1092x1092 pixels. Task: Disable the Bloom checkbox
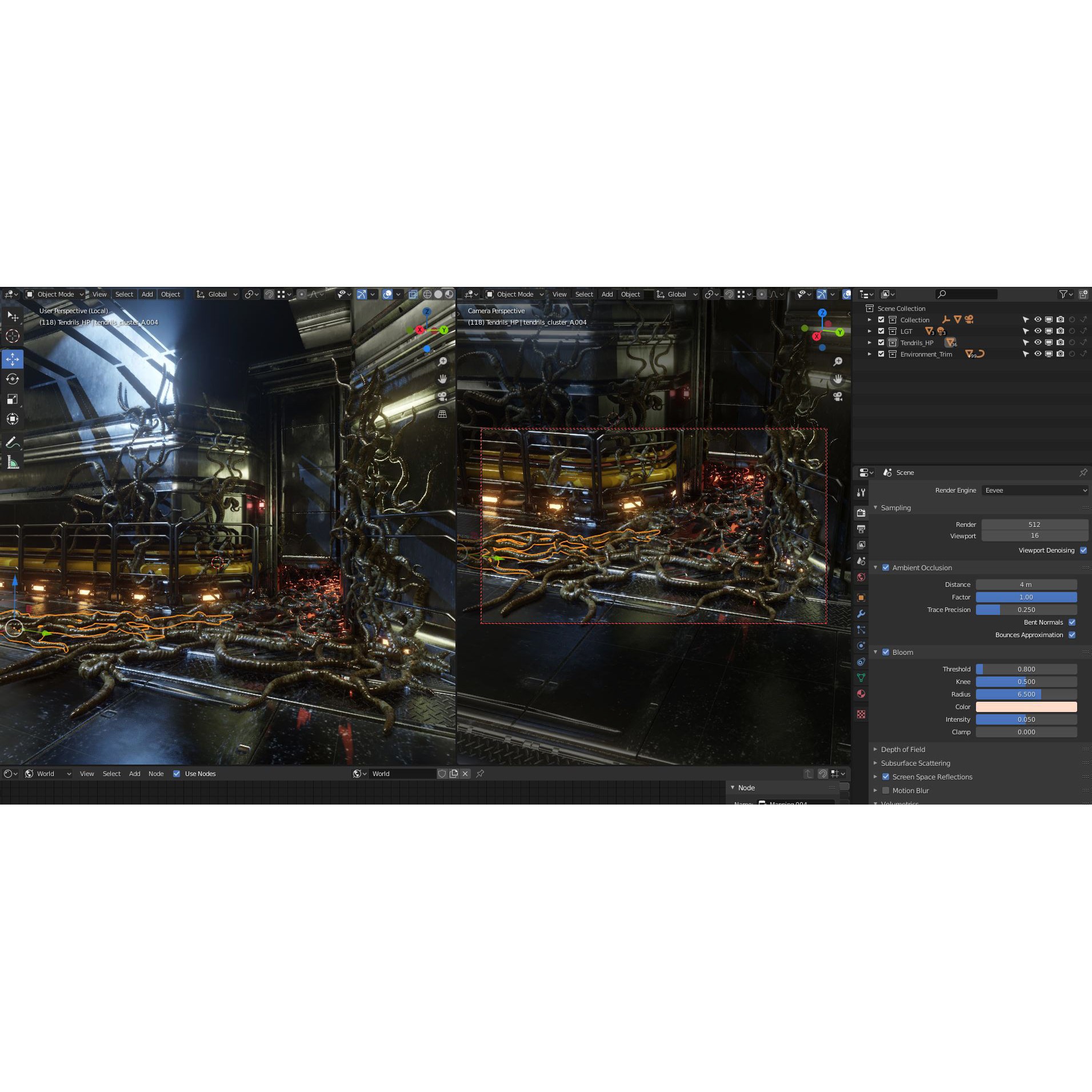(886, 652)
